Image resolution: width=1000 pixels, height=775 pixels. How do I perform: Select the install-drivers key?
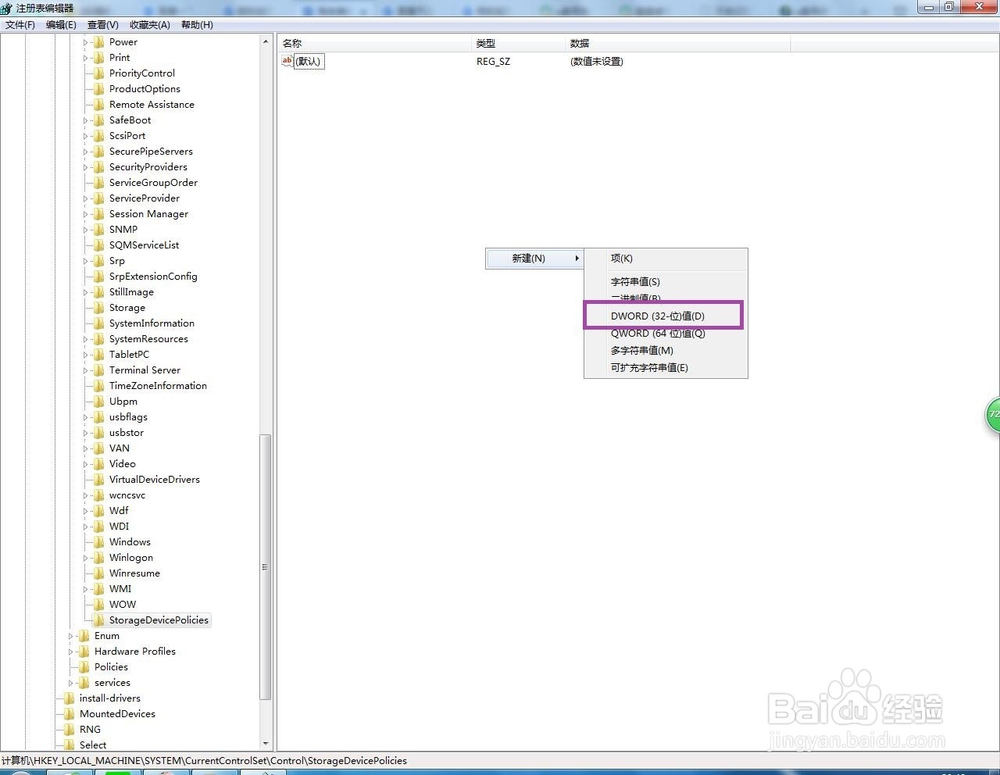(110, 698)
